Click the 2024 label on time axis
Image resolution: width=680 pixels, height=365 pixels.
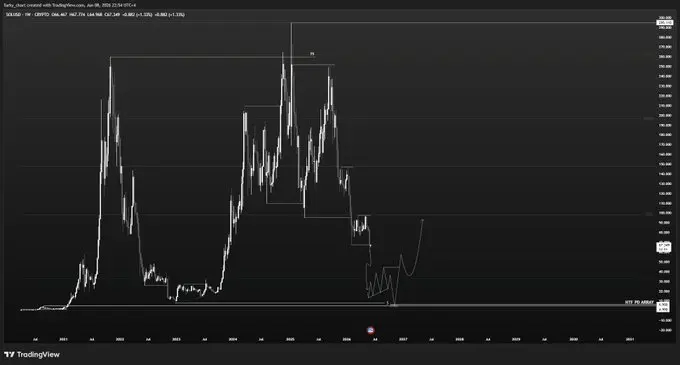233,339
